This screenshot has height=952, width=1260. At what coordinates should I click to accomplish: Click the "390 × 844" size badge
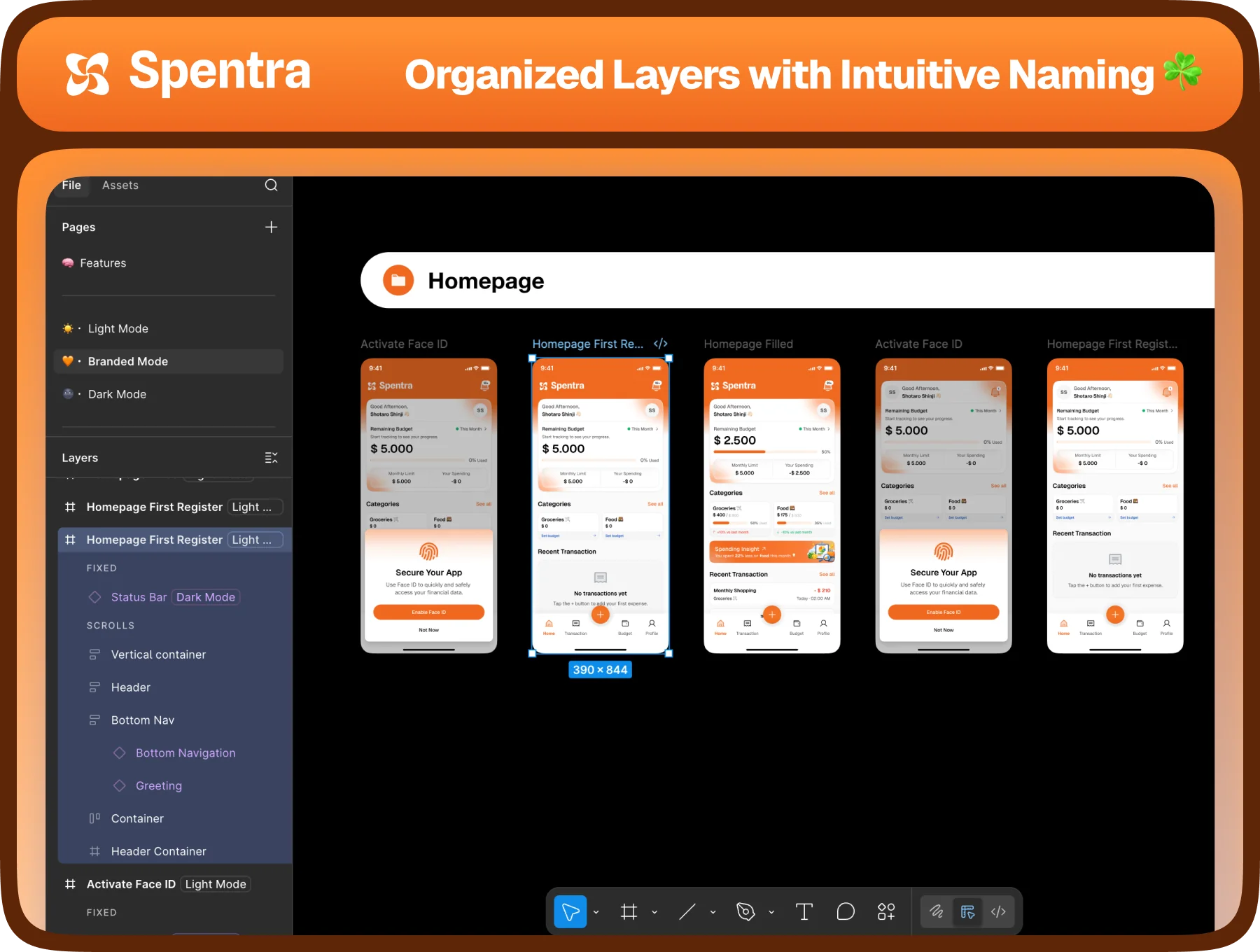[x=601, y=670]
